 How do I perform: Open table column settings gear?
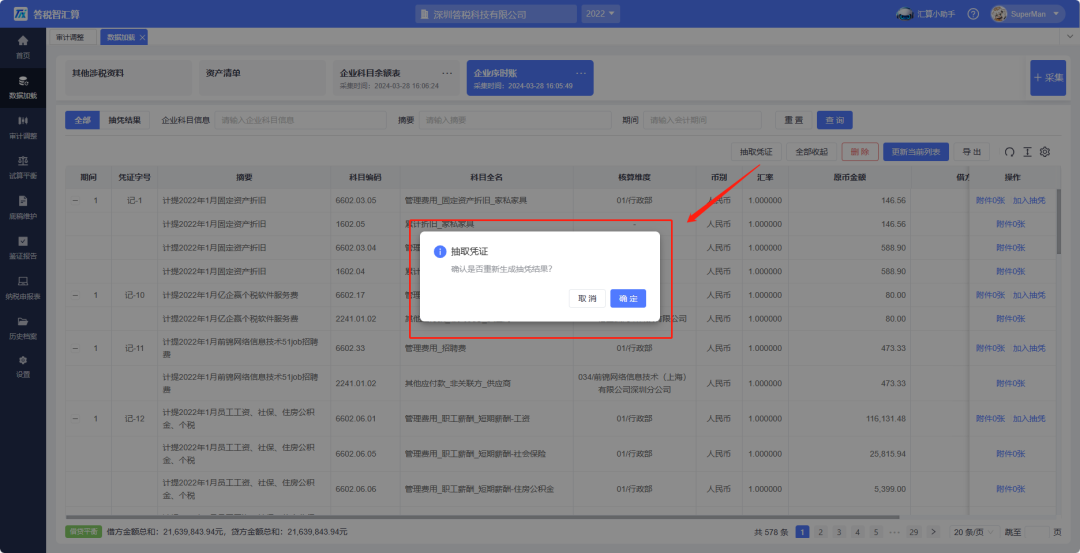(1045, 152)
